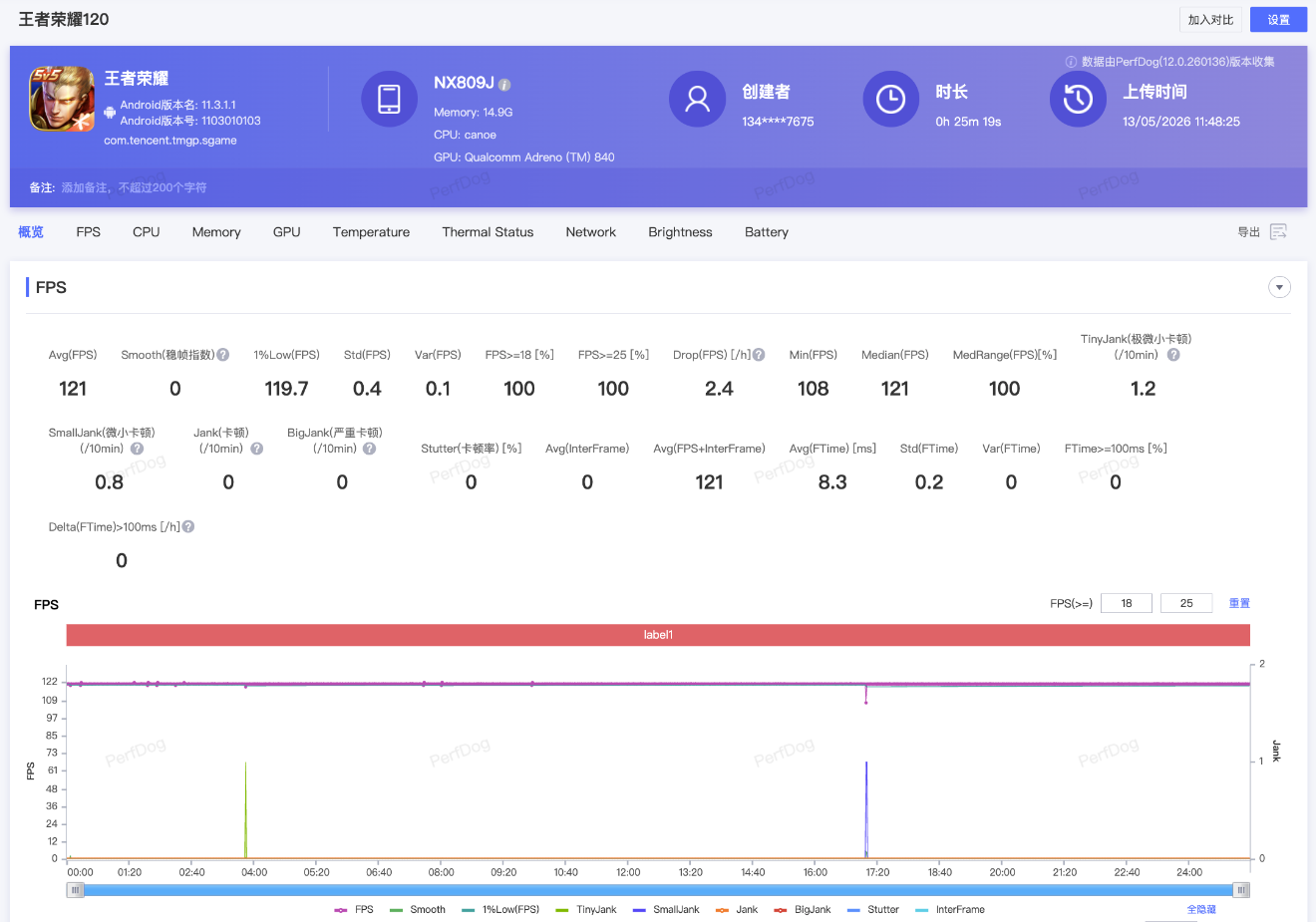Toggle InterFrame series in chart legend
This screenshot has width=1316, height=922.
(x=950, y=910)
